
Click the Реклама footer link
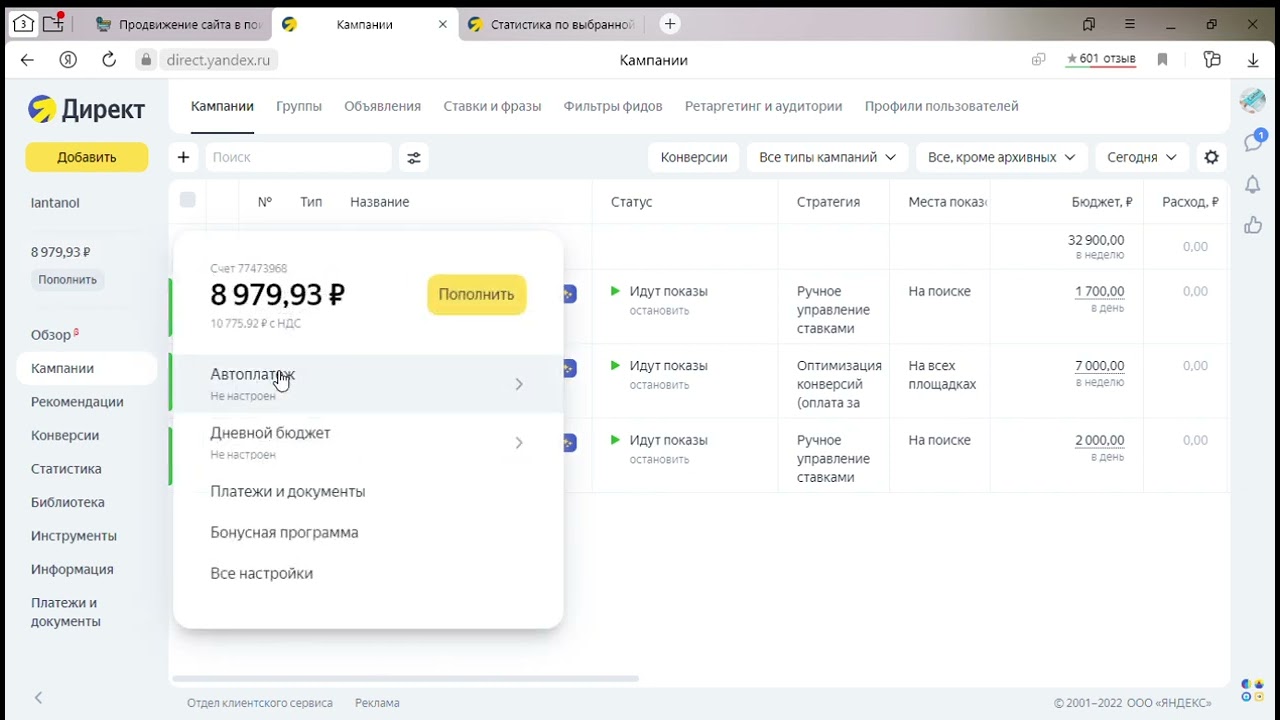coord(377,703)
